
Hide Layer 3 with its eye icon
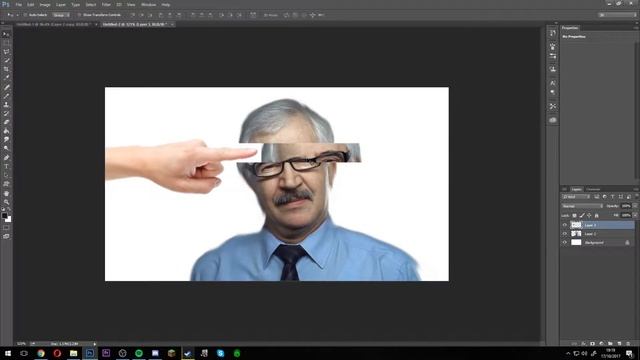pyautogui.click(x=565, y=225)
